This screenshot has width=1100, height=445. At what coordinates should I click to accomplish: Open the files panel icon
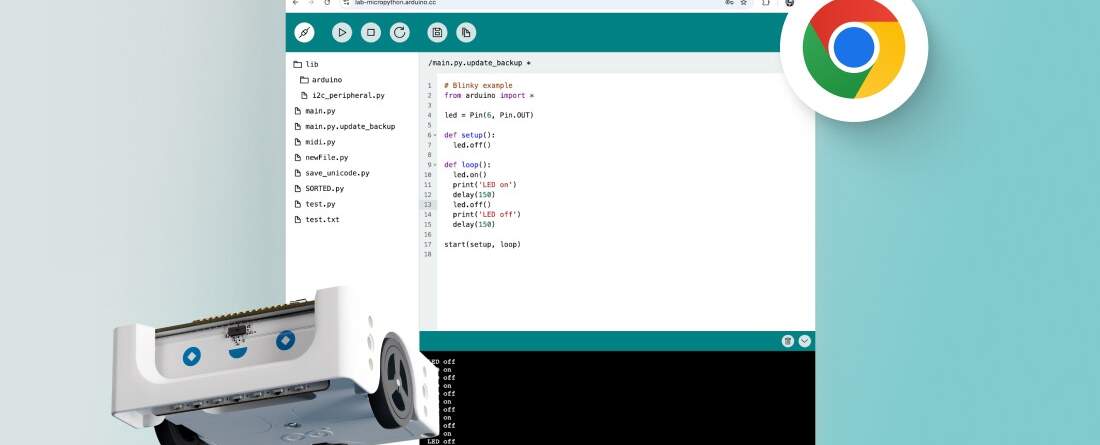point(466,33)
